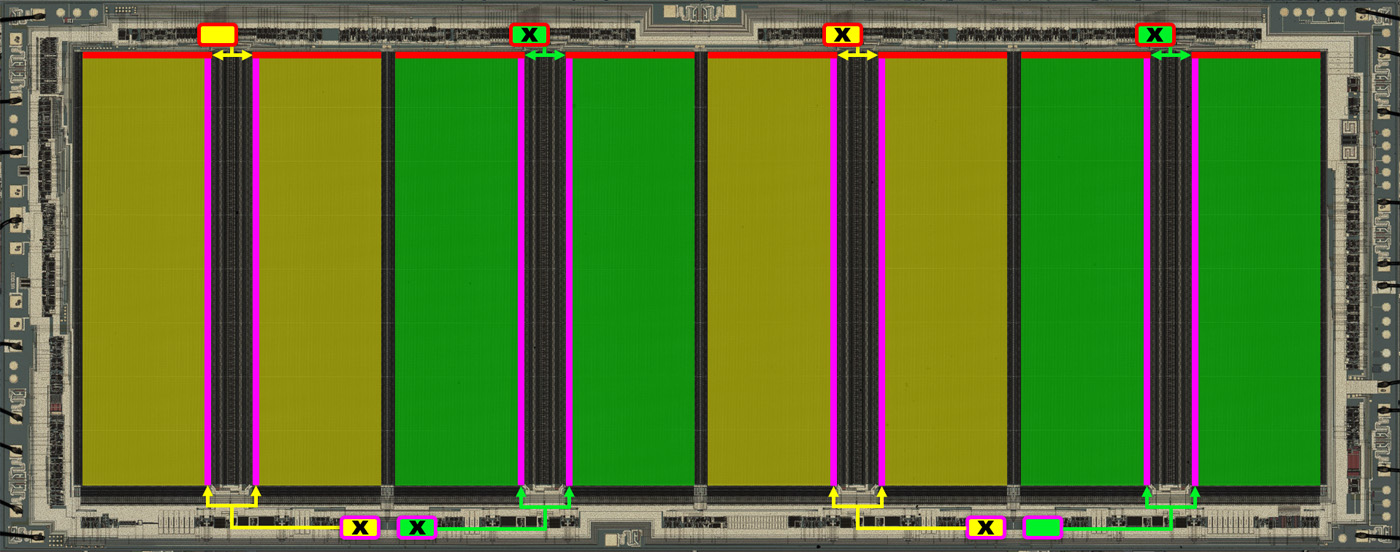Click the dark divider between first yellow and green sections
Screen dimensions: 1400x552
pos(388,270)
